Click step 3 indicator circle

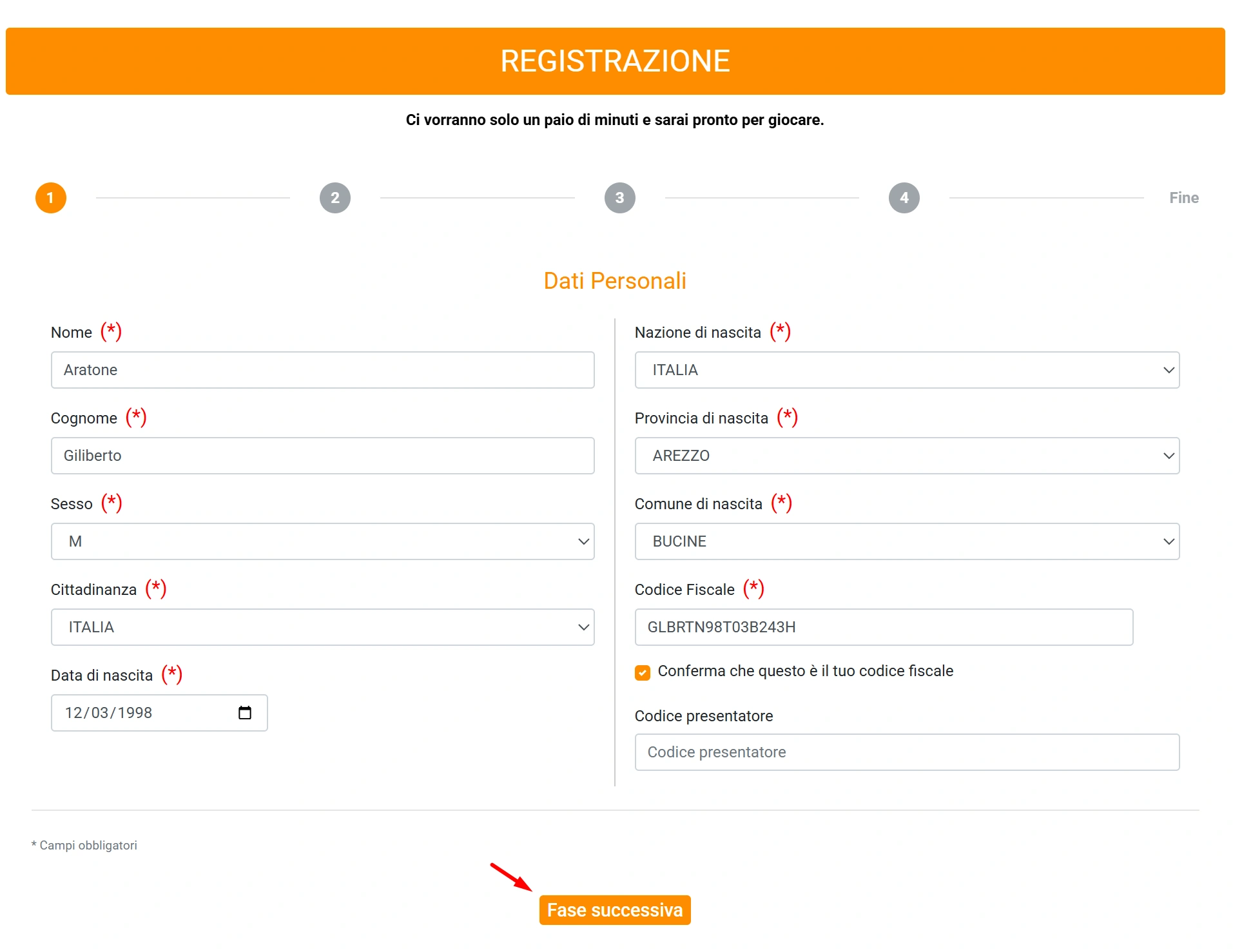[x=619, y=198]
